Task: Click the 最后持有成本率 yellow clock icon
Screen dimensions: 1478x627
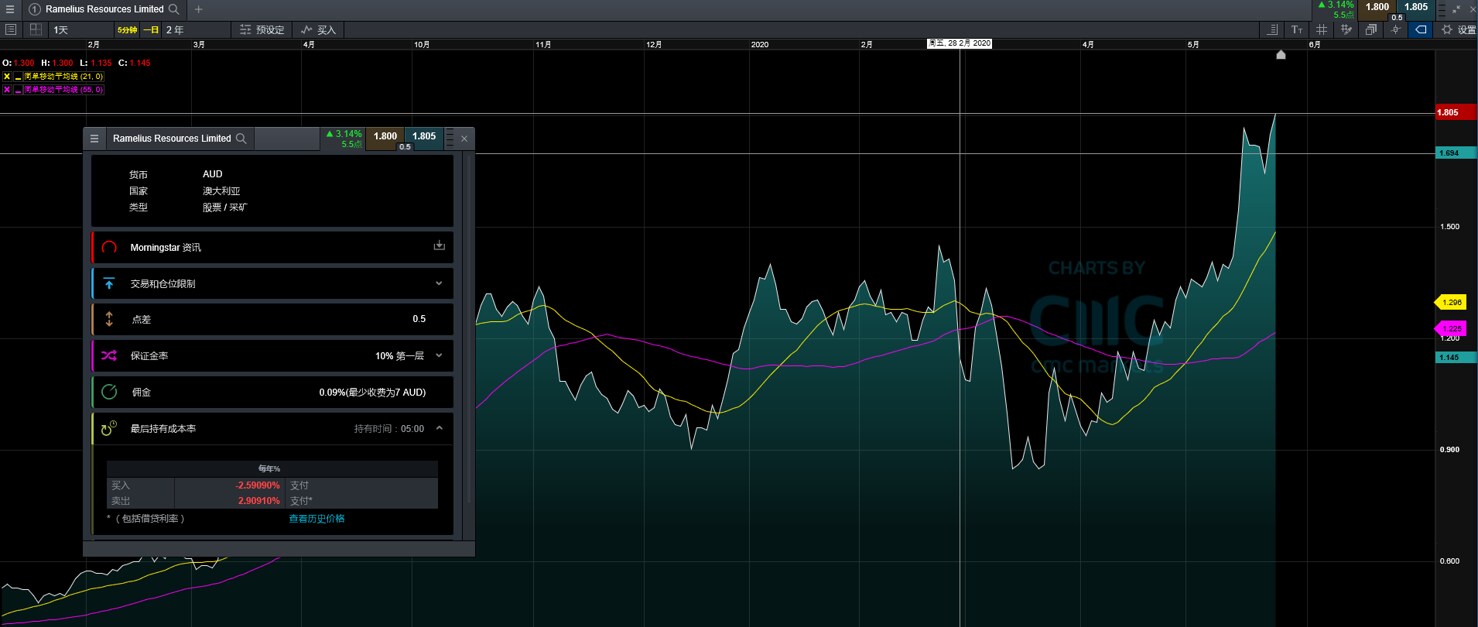Action: [x=109, y=428]
